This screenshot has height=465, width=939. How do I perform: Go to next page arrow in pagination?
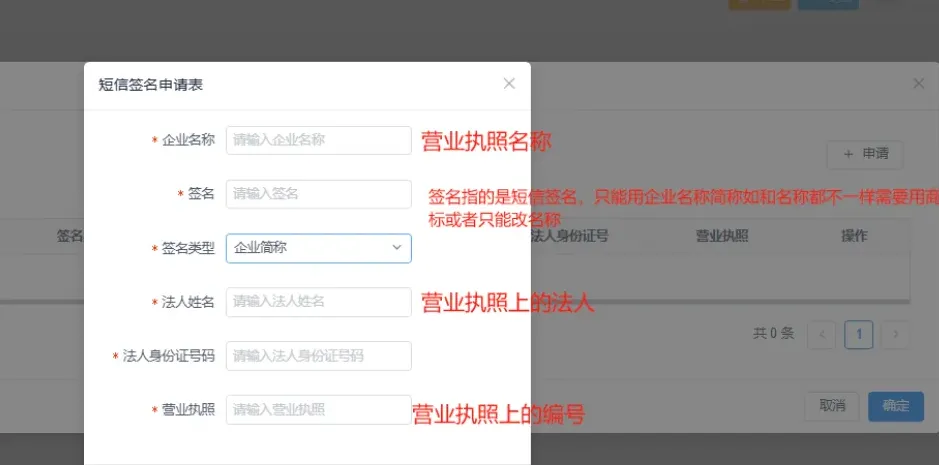coord(896,334)
